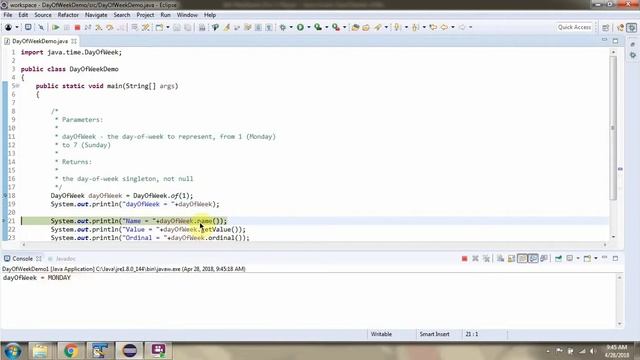
Task: Open the New Console View dropdown arrow
Action: (596, 258)
